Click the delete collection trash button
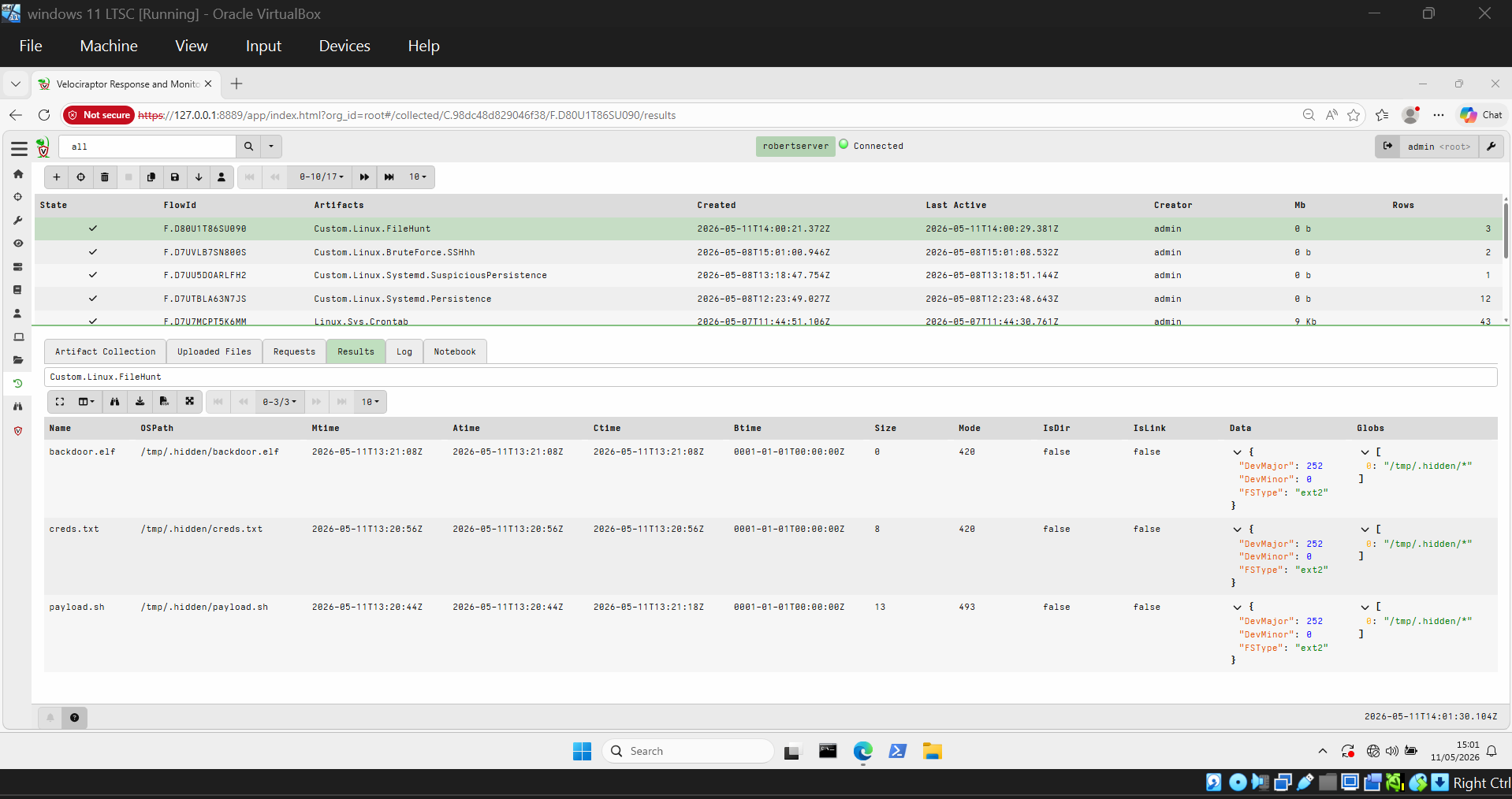1512x799 pixels. pyautogui.click(x=104, y=177)
